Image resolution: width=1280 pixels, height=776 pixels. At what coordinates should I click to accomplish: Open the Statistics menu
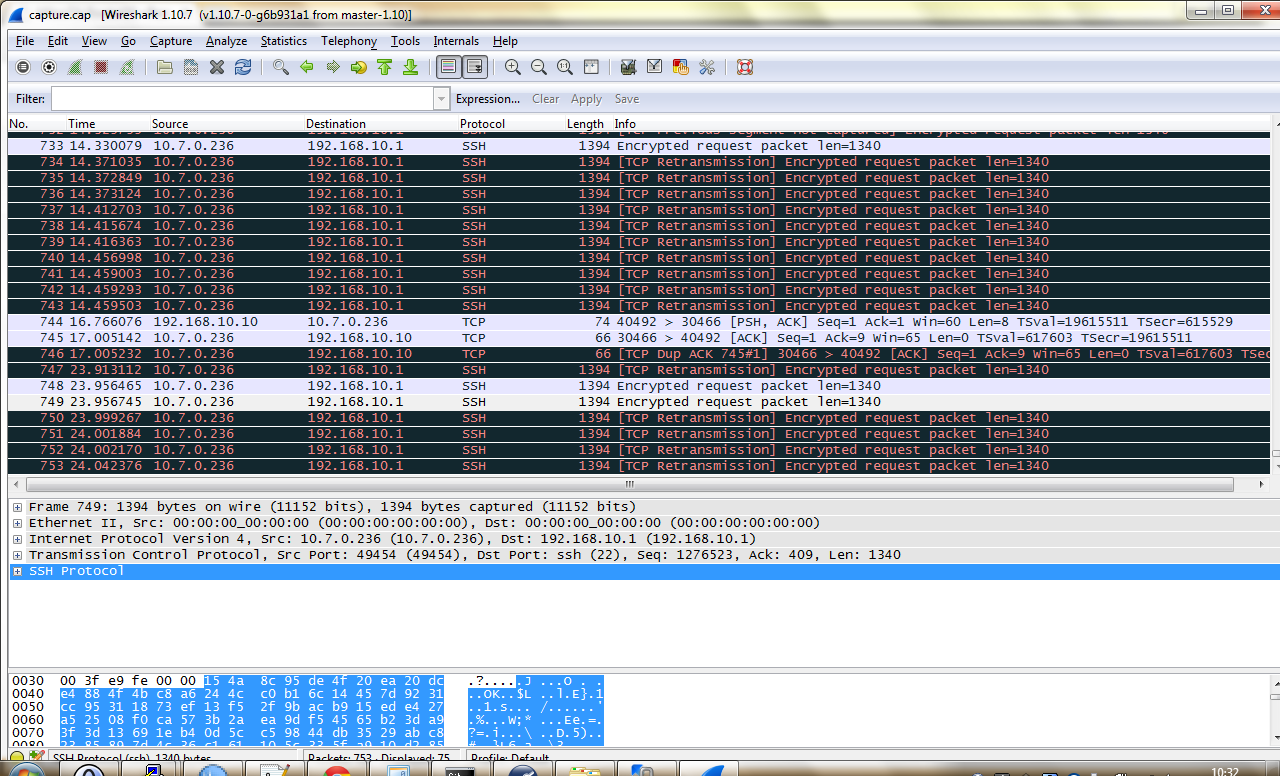[x=284, y=41]
